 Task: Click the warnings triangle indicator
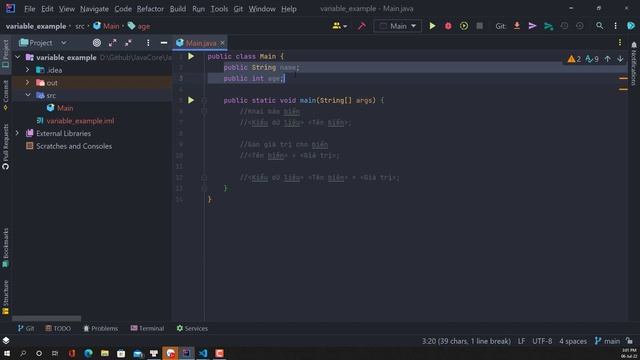pos(574,59)
